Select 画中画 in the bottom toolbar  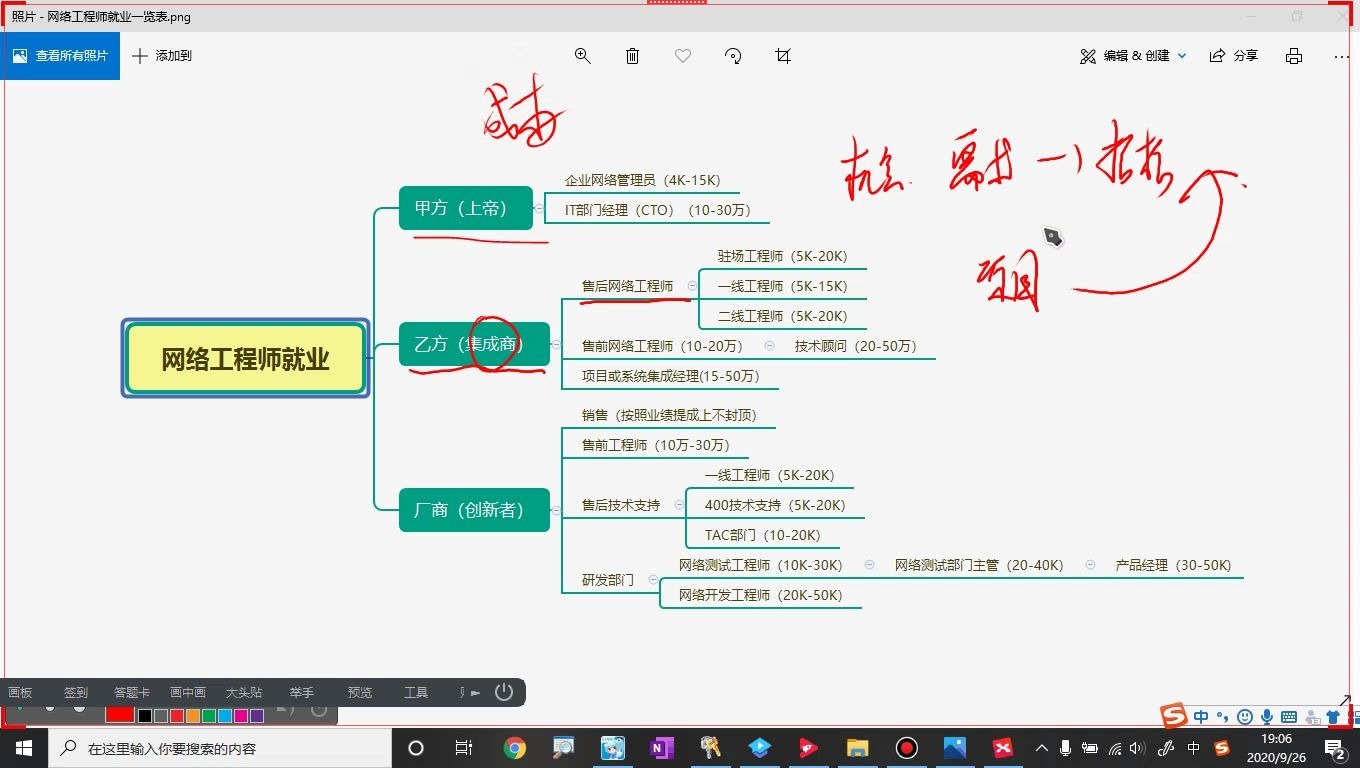point(188,692)
